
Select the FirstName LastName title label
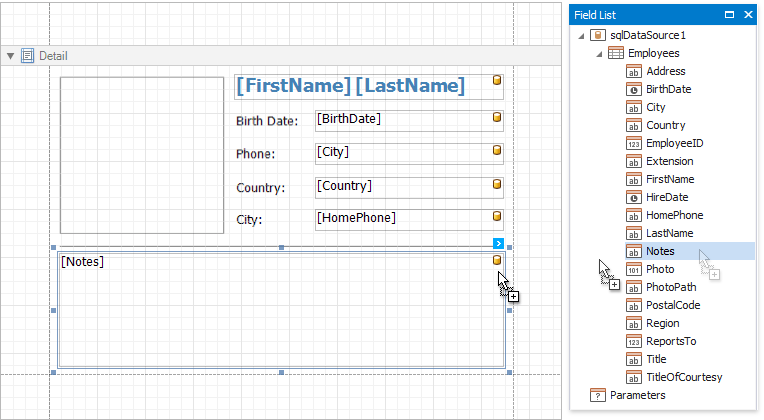(x=350, y=86)
